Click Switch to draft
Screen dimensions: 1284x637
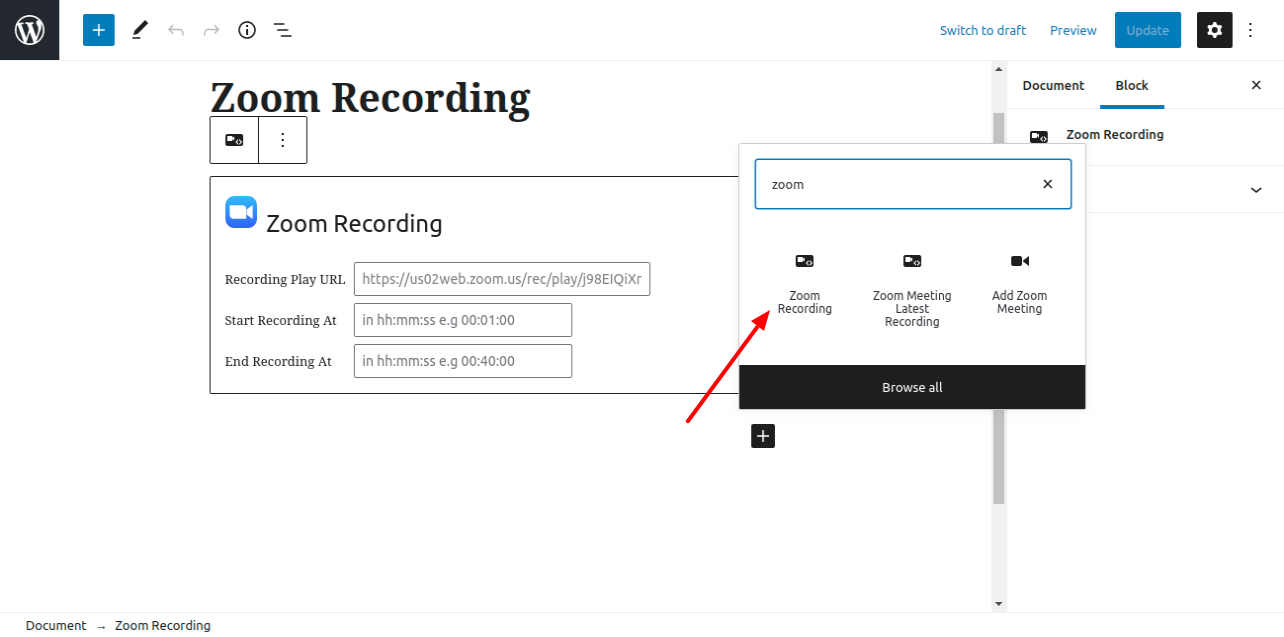pyautogui.click(x=983, y=30)
